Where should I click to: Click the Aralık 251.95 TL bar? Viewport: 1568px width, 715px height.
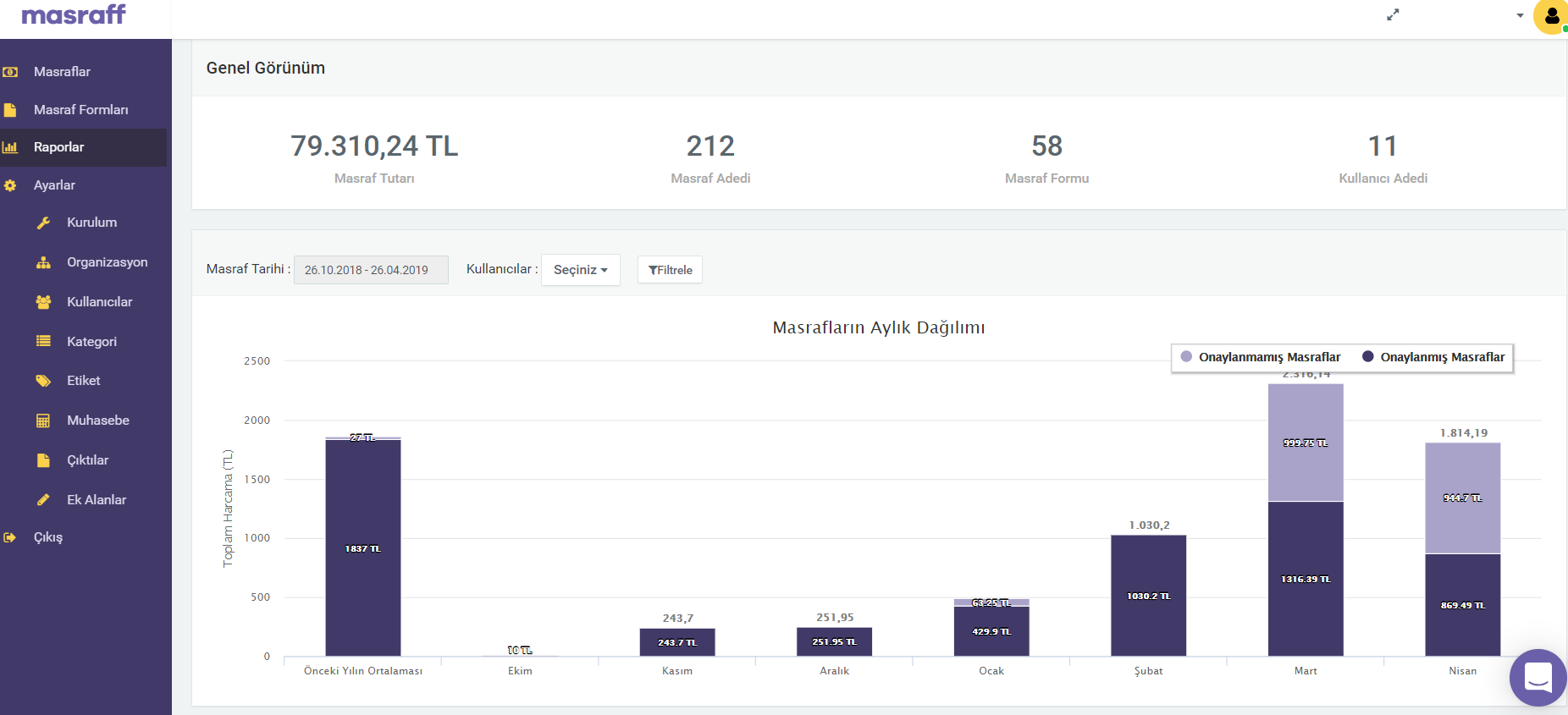(x=834, y=641)
